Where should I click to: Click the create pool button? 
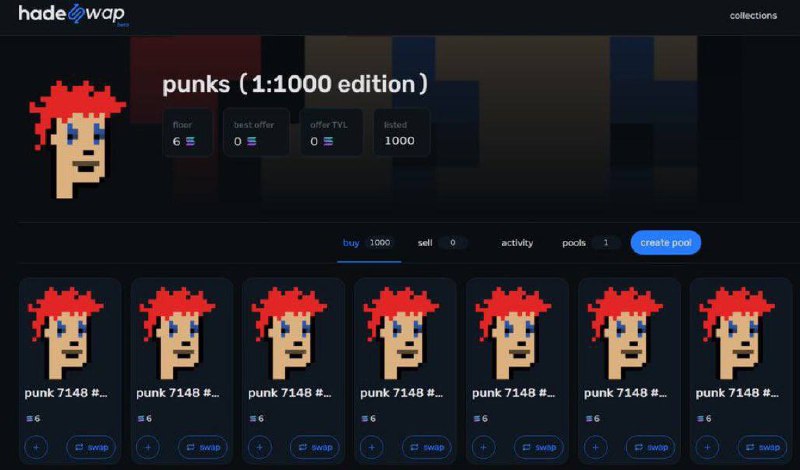(666, 243)
